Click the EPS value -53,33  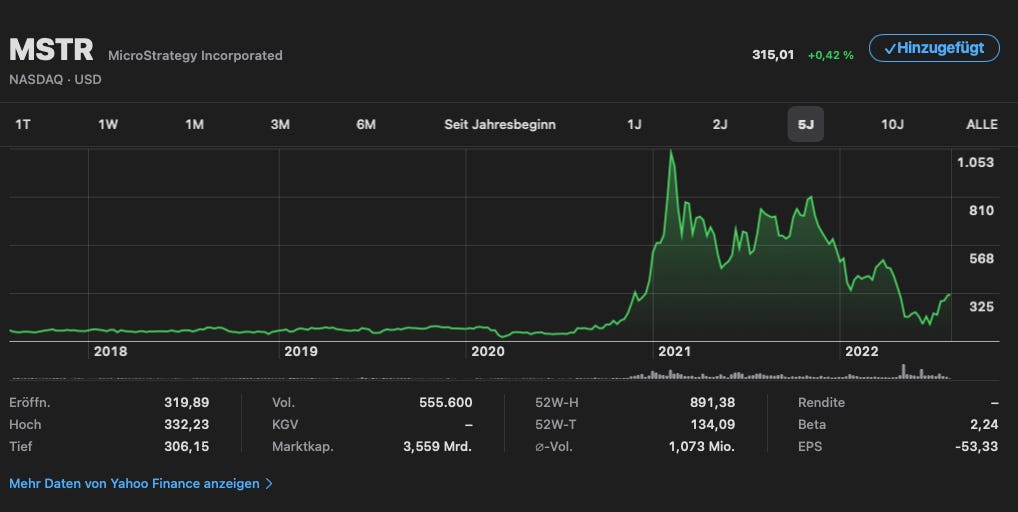click(x=976, y=446)
